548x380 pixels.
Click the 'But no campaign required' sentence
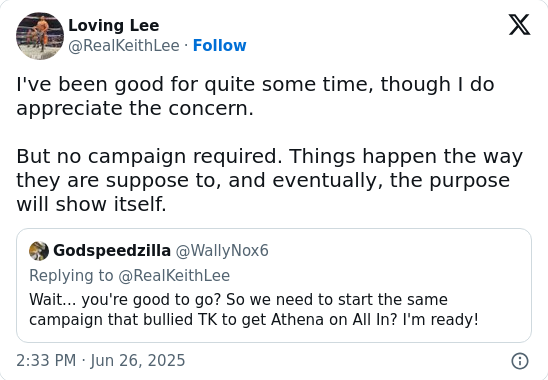click(149, 156)
